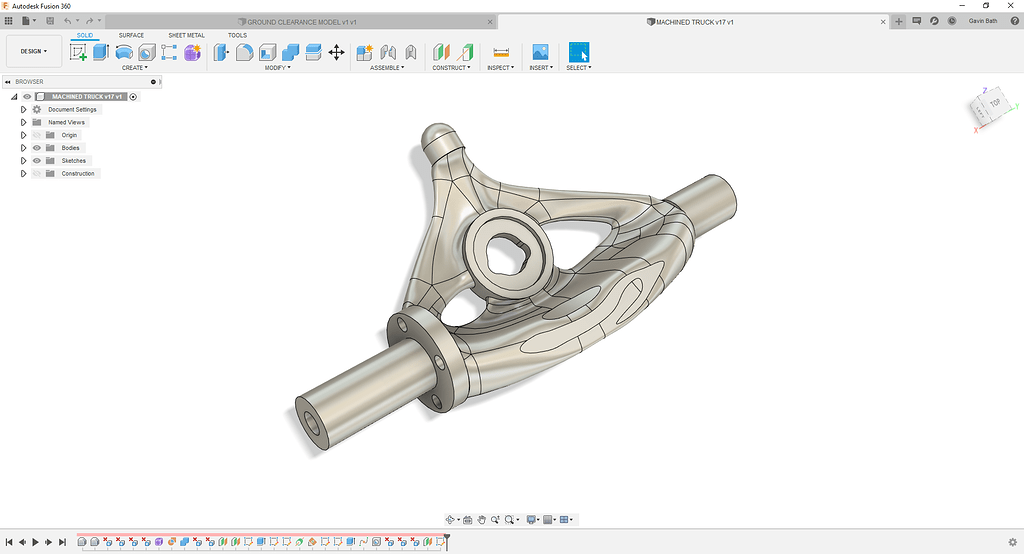
Task: Open the SELECT dropdown menu
Action: [579, 68]
